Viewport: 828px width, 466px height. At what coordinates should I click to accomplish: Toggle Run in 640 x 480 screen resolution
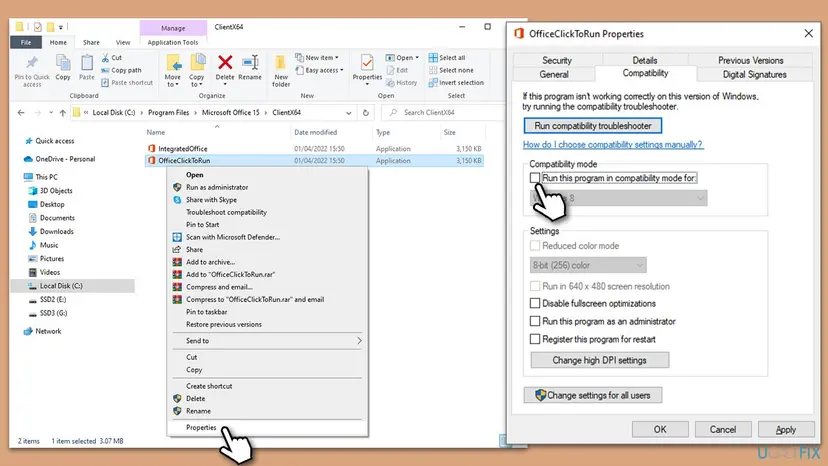[535, 286]
